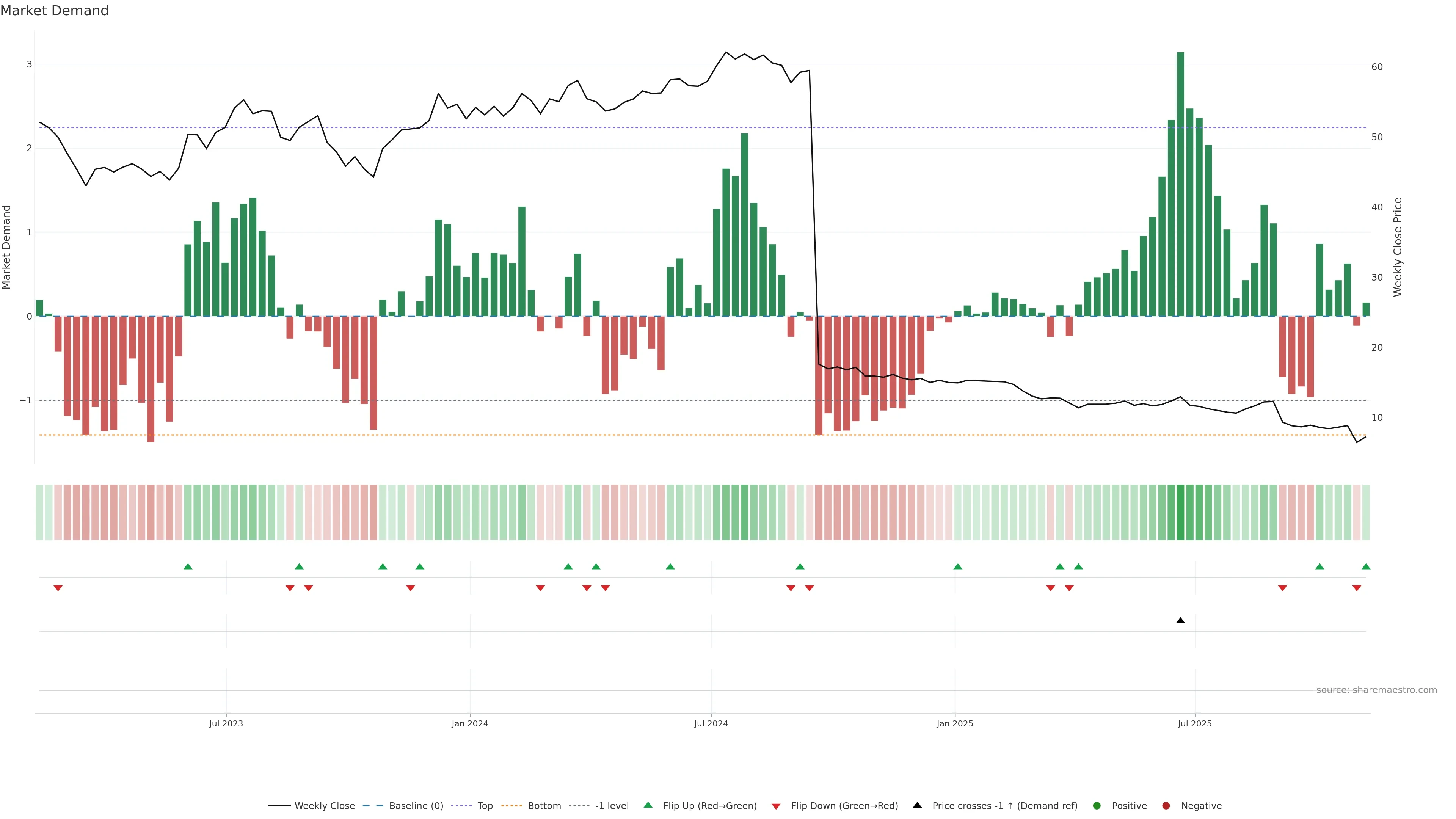Click the Jan 2024 axis label
This screenshot has width=1456, height=819.
[x=470, y=723]
